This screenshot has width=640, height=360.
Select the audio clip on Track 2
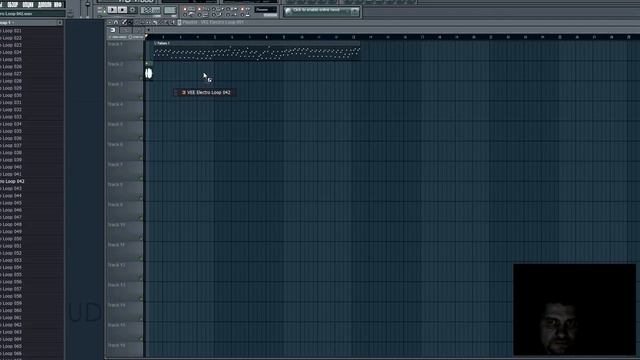coord(149,71)
